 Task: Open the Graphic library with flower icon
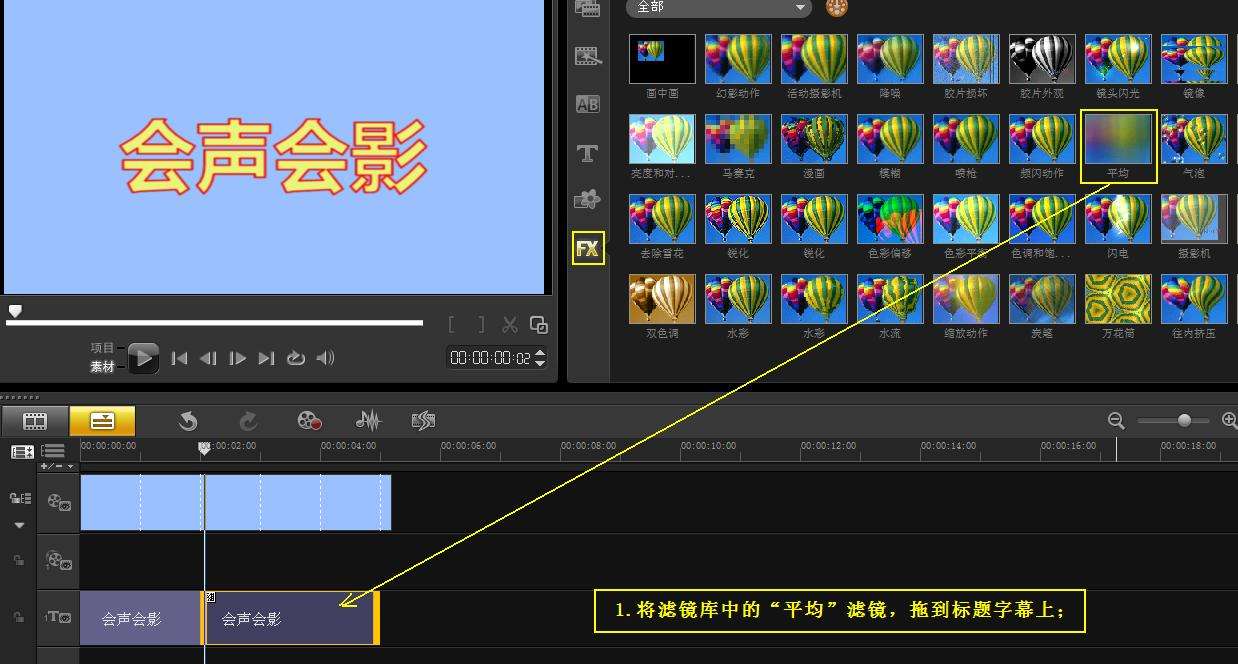pyautogui.click(x=587, y=200)
